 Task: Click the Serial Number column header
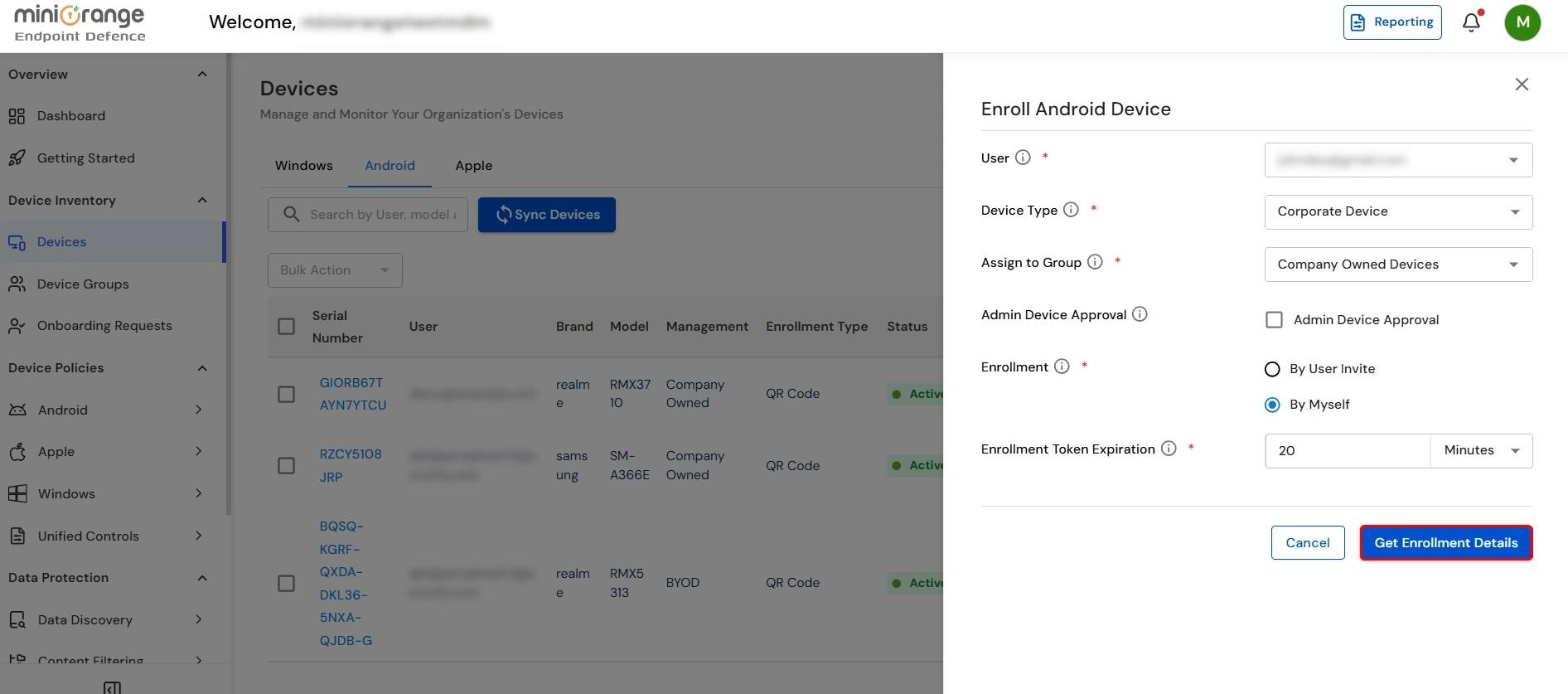click(337, 327)
